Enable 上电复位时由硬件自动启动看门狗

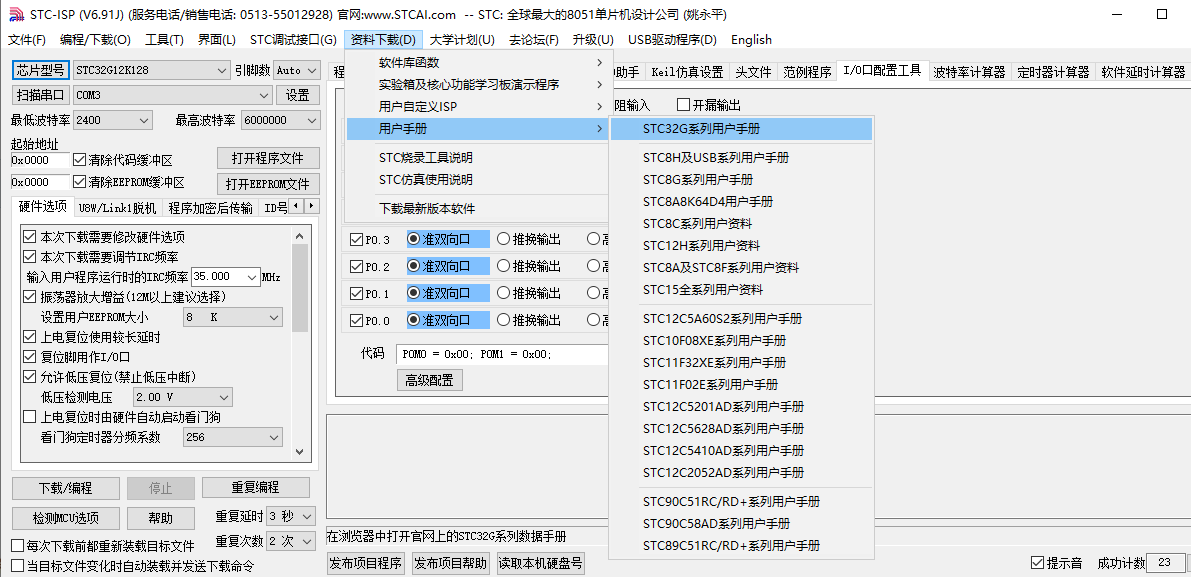click(30, 417)
